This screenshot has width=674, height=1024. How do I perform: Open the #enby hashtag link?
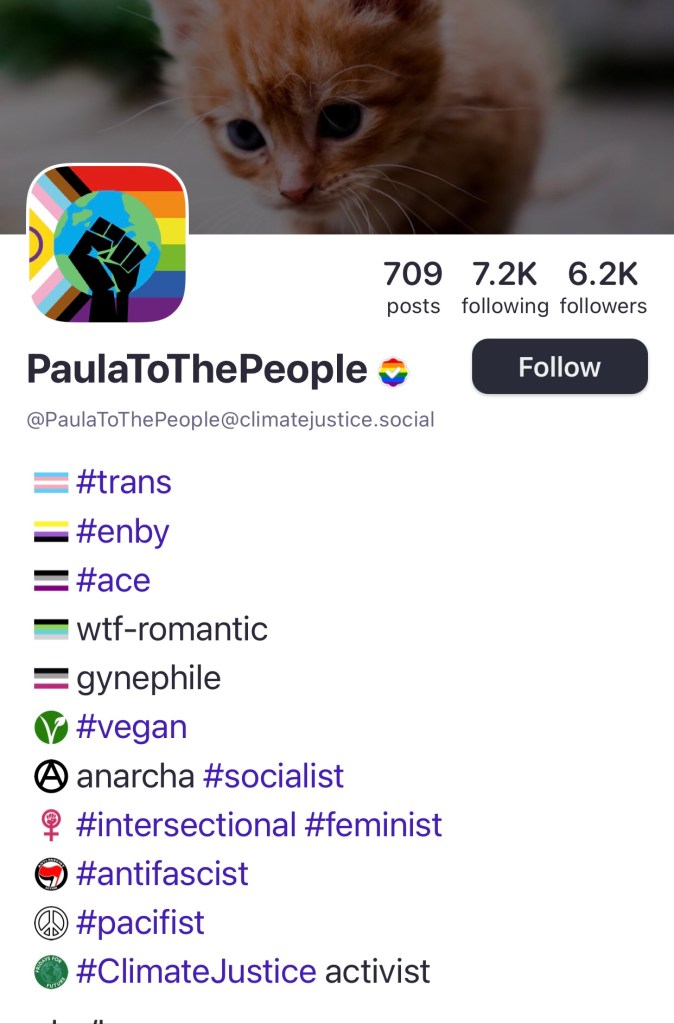click(123, 531)
